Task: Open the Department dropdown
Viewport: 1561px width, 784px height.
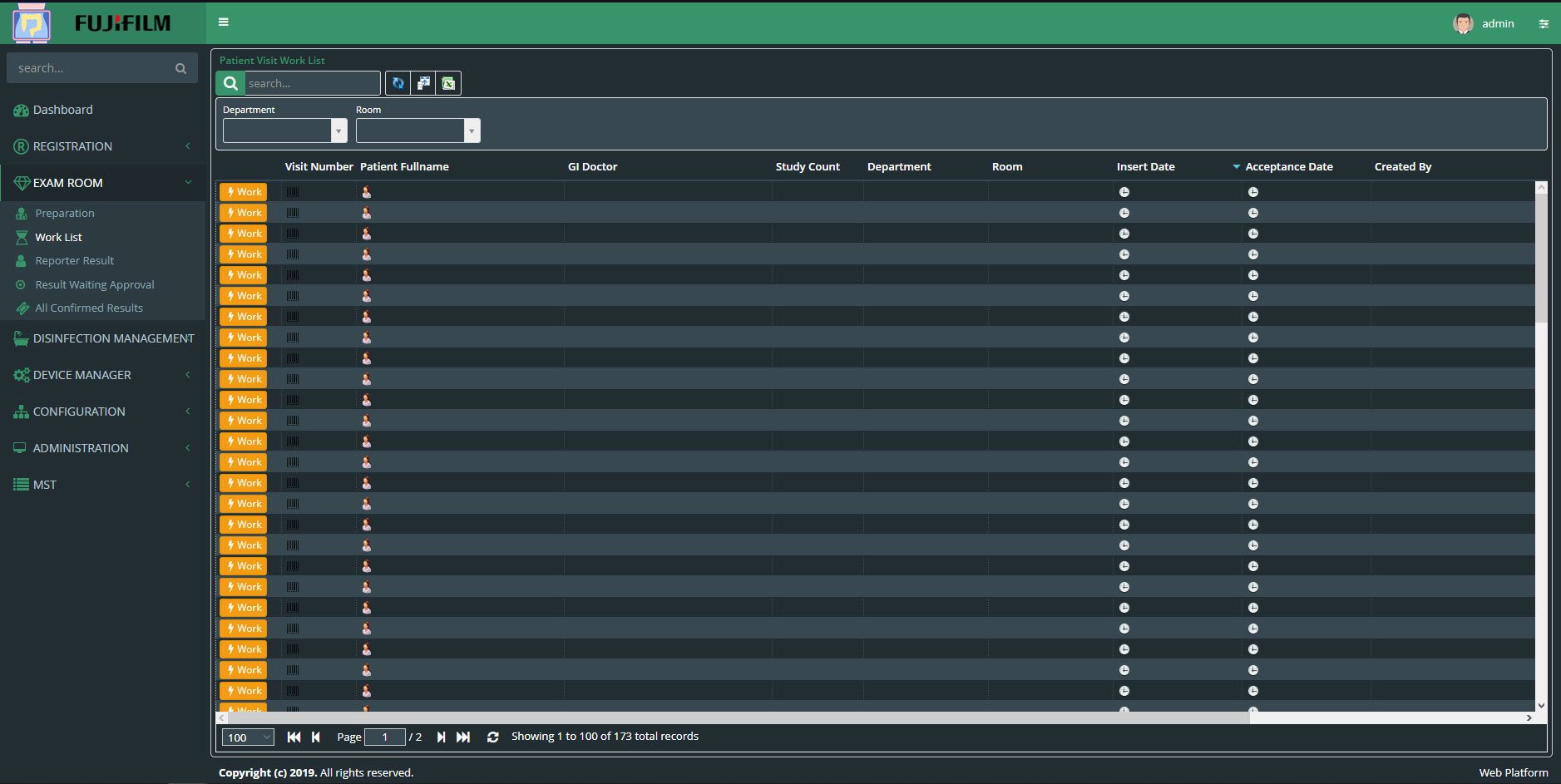Action: tap(338, 131)
